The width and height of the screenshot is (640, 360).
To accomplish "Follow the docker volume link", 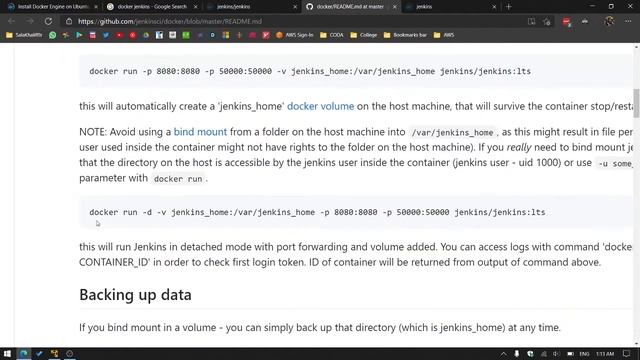I will [x=320, y=106].
